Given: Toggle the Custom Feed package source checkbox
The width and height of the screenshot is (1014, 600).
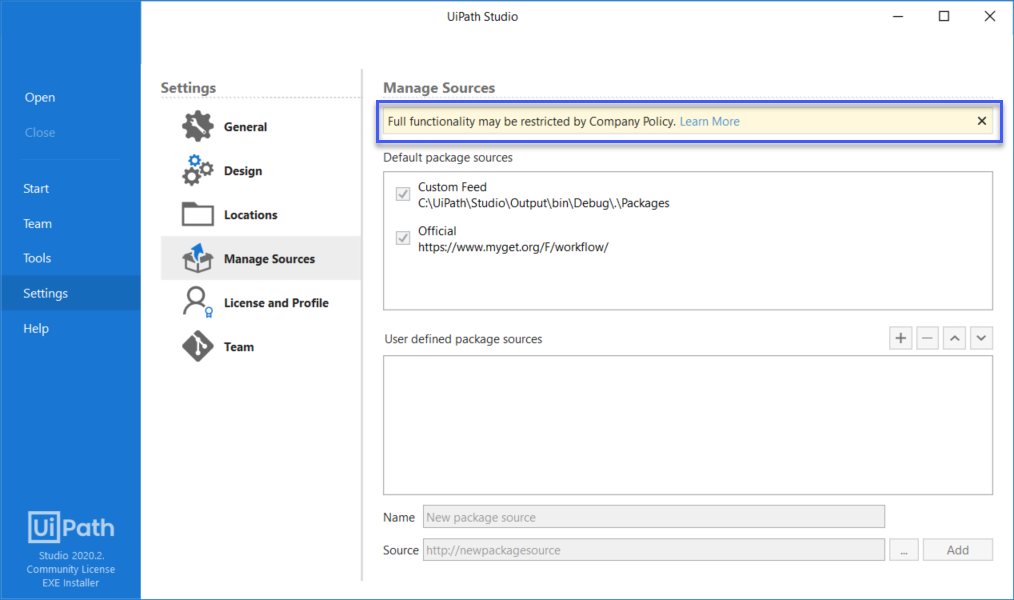Looking at the screenshot, I should point(402,194).
